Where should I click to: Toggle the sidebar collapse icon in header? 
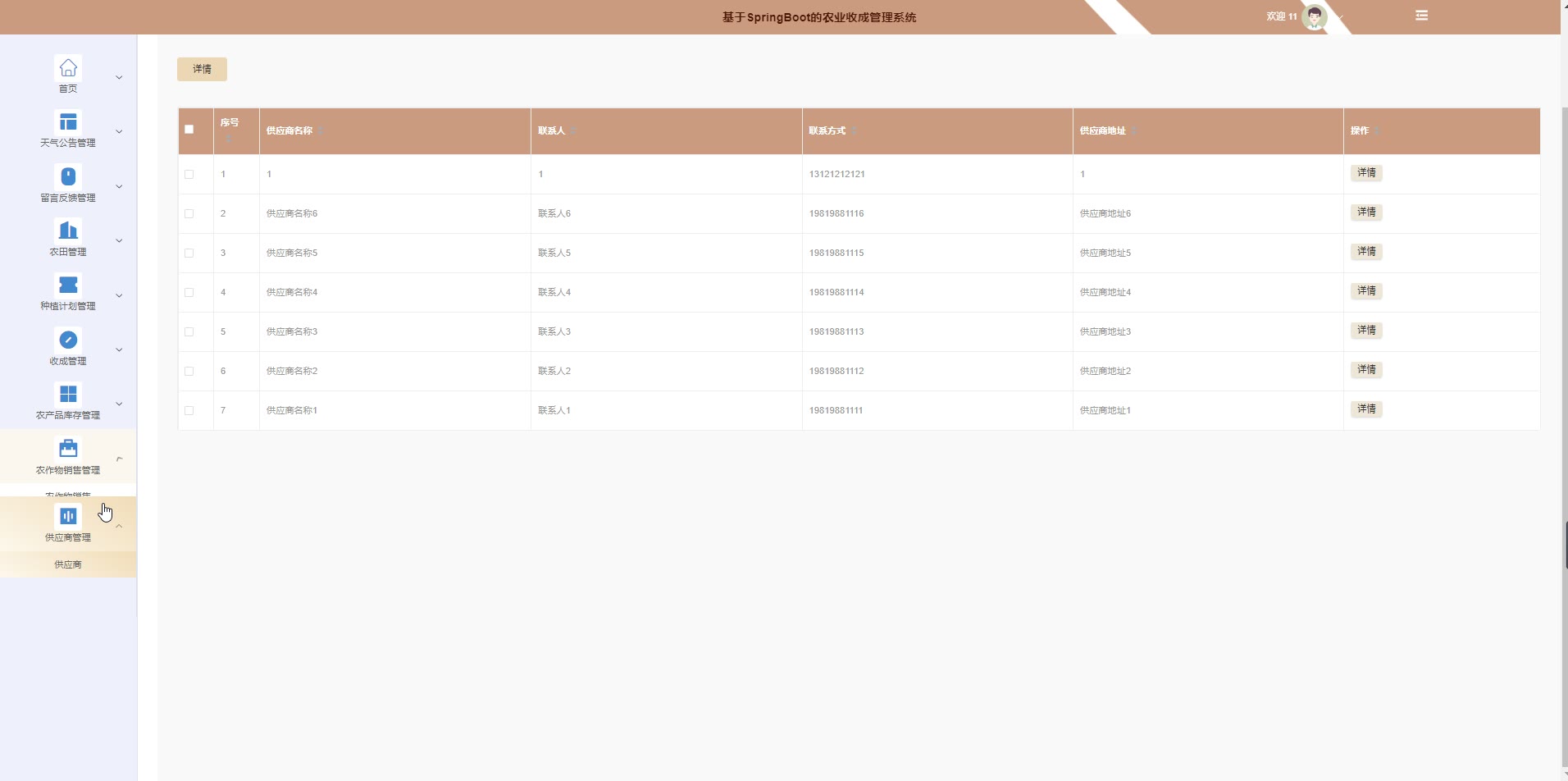1421,16
